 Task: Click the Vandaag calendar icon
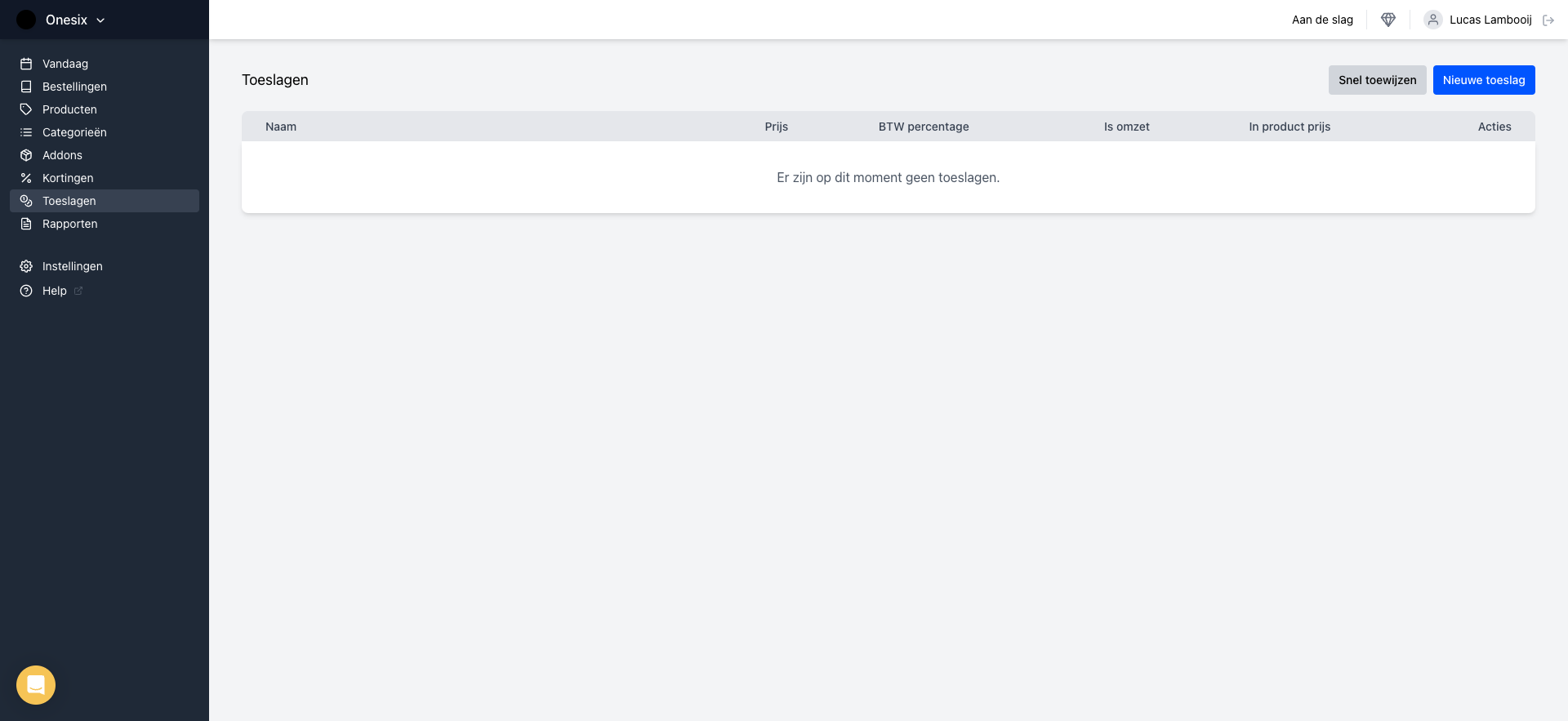click(26, 64)
